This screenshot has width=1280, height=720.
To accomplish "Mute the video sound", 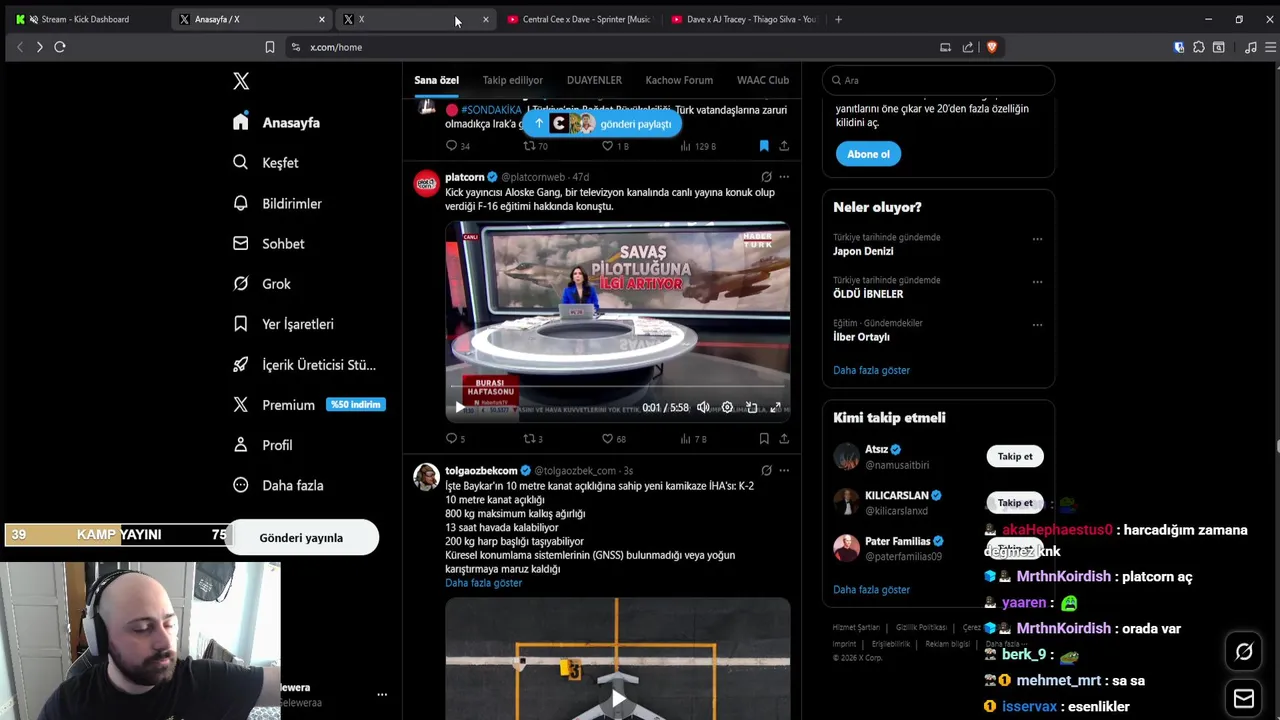I will point(703,407).
